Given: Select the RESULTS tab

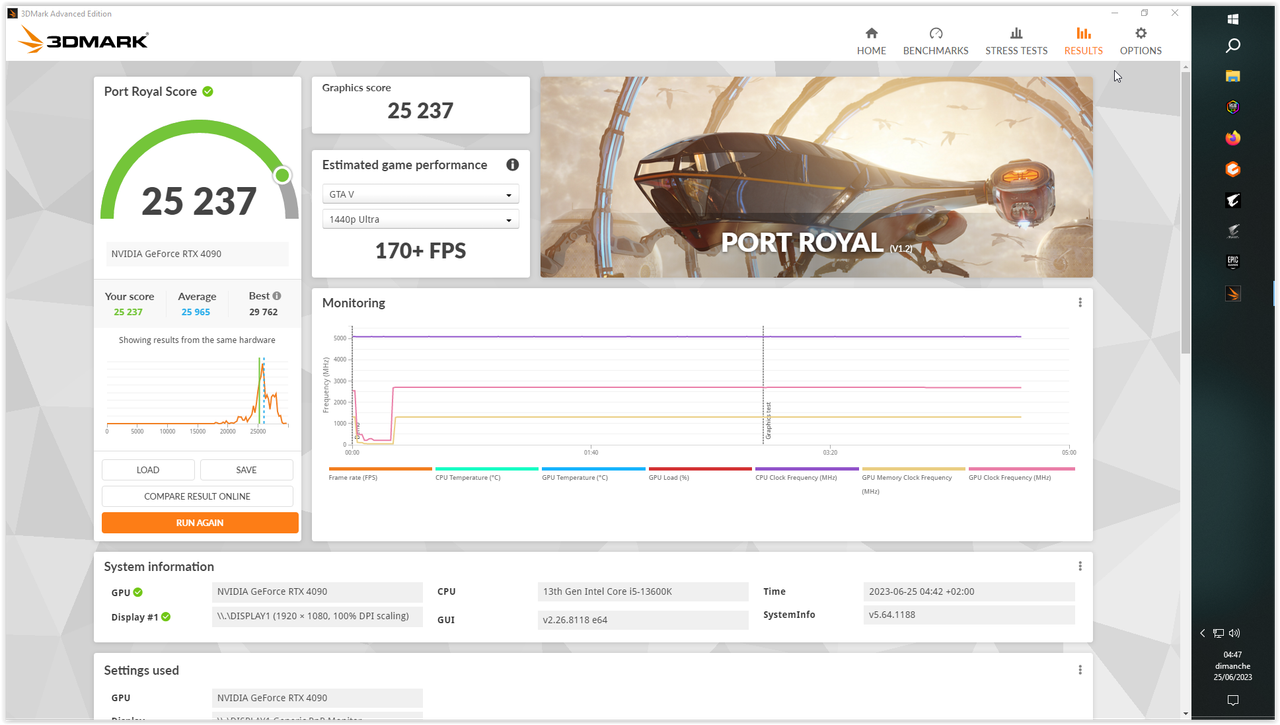Looking at the screenshot, I should (x=1083, y=40).
